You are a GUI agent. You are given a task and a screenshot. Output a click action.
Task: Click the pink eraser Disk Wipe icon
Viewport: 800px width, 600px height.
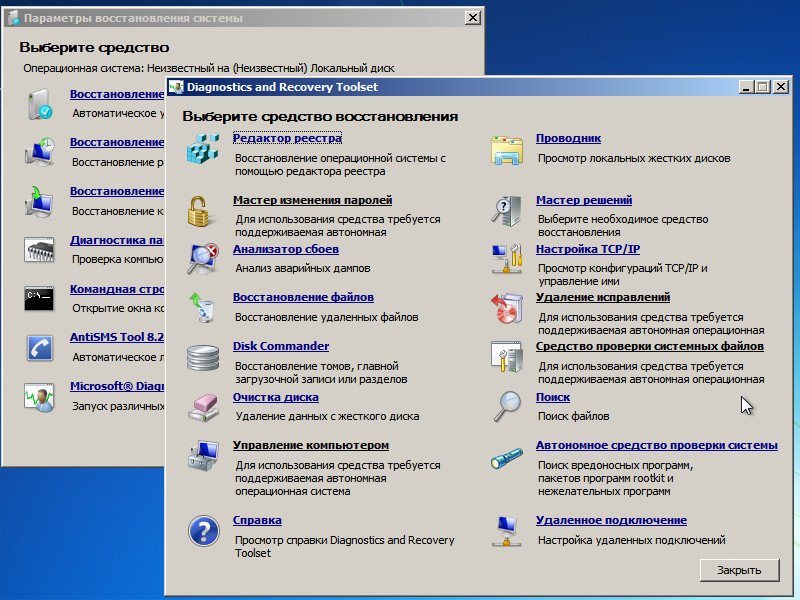pos(203,406)
